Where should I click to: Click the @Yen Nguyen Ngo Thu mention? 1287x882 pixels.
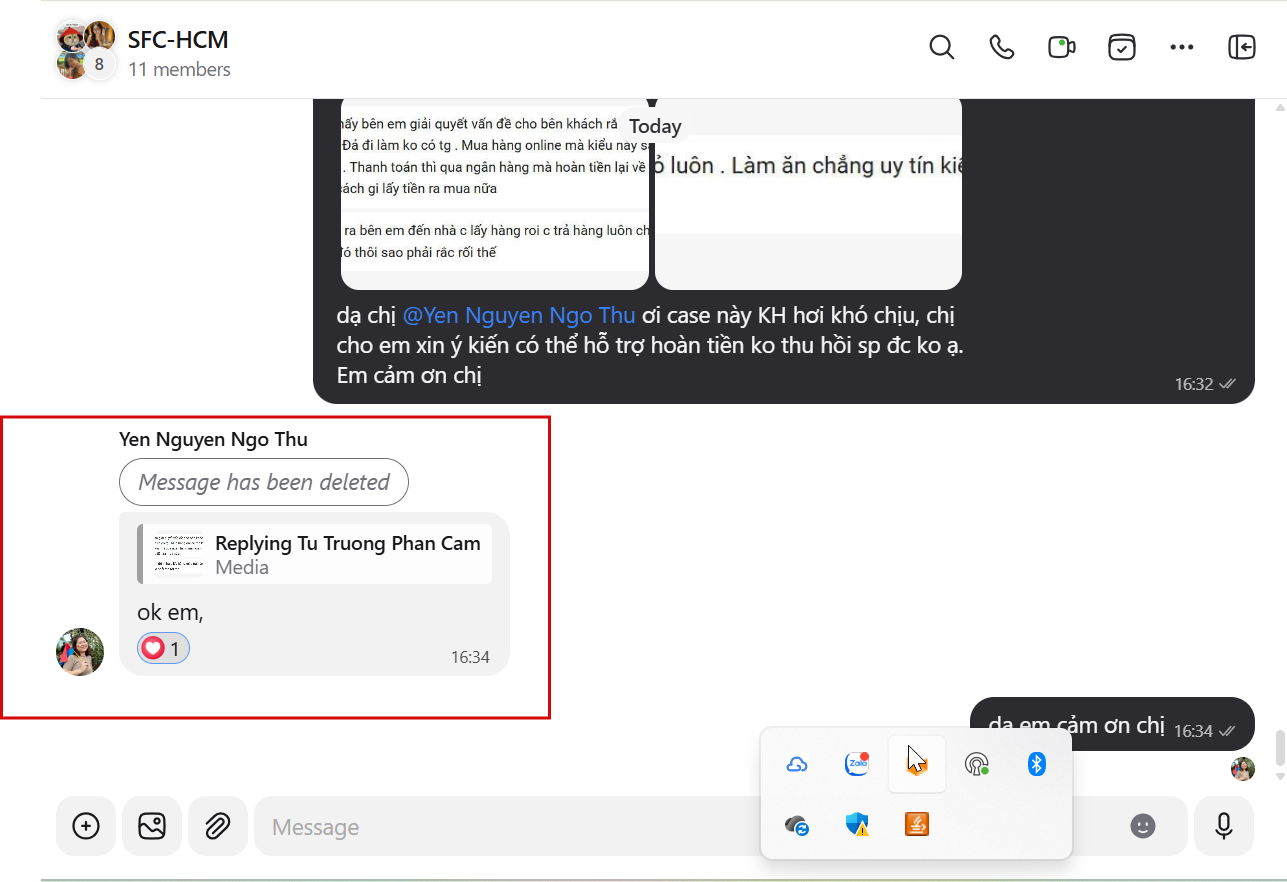(x=519, y=316)
